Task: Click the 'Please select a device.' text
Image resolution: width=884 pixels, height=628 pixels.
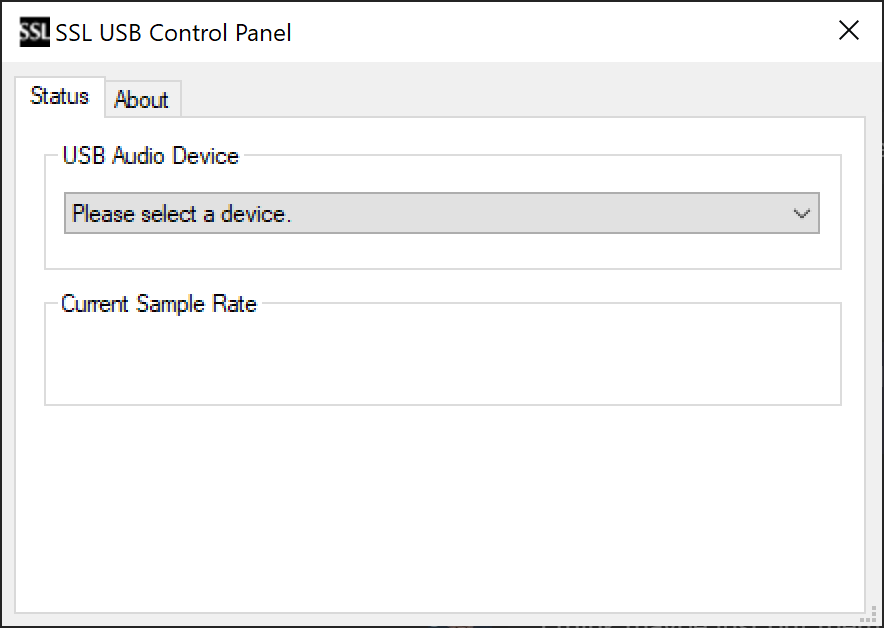Action: pyautogui.click(x=182, y=214)
